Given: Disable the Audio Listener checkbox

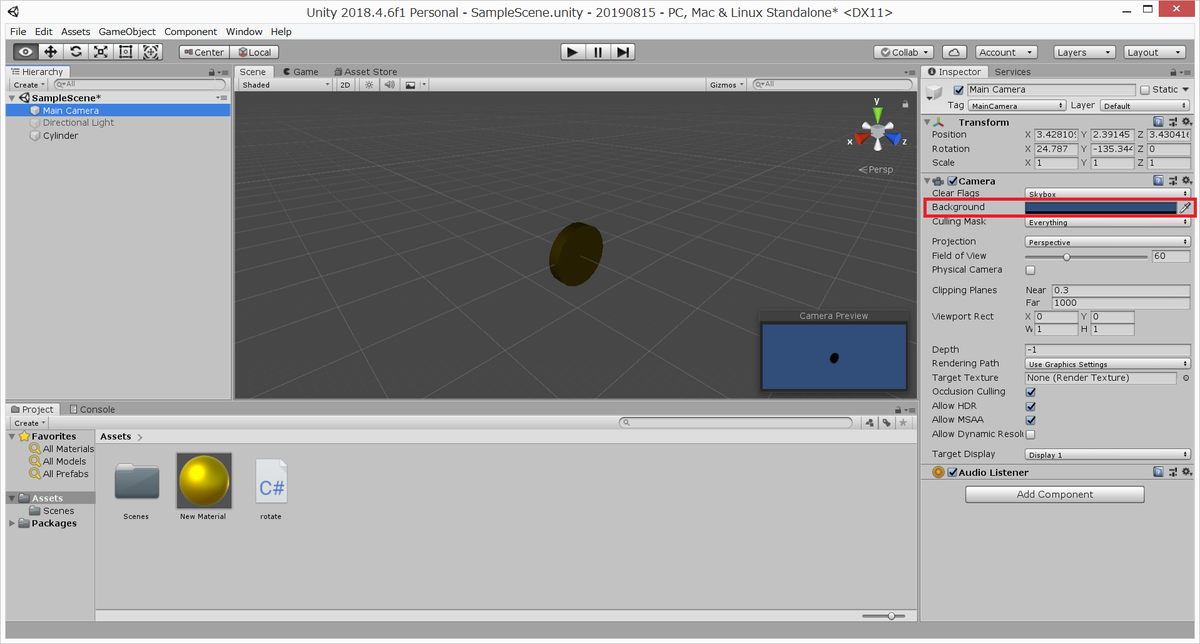Looking at the screenshot, I should 953,472.
